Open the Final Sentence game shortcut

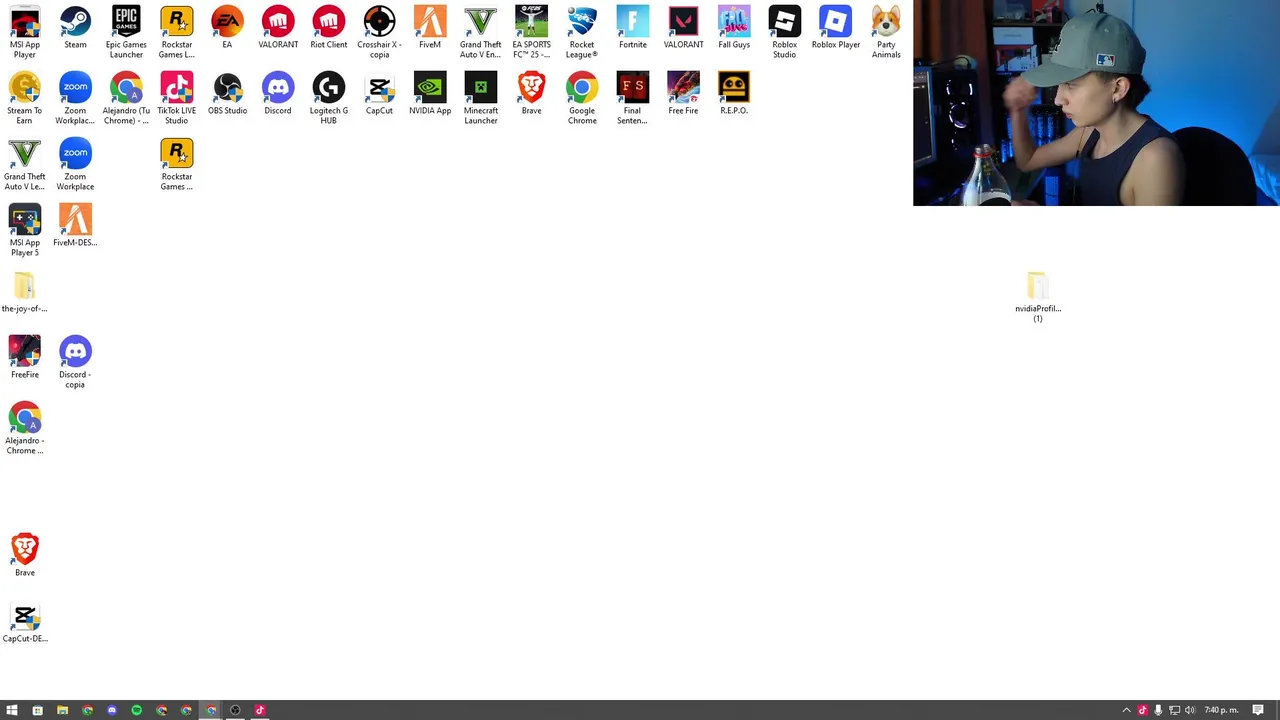[x=633, y=98]
